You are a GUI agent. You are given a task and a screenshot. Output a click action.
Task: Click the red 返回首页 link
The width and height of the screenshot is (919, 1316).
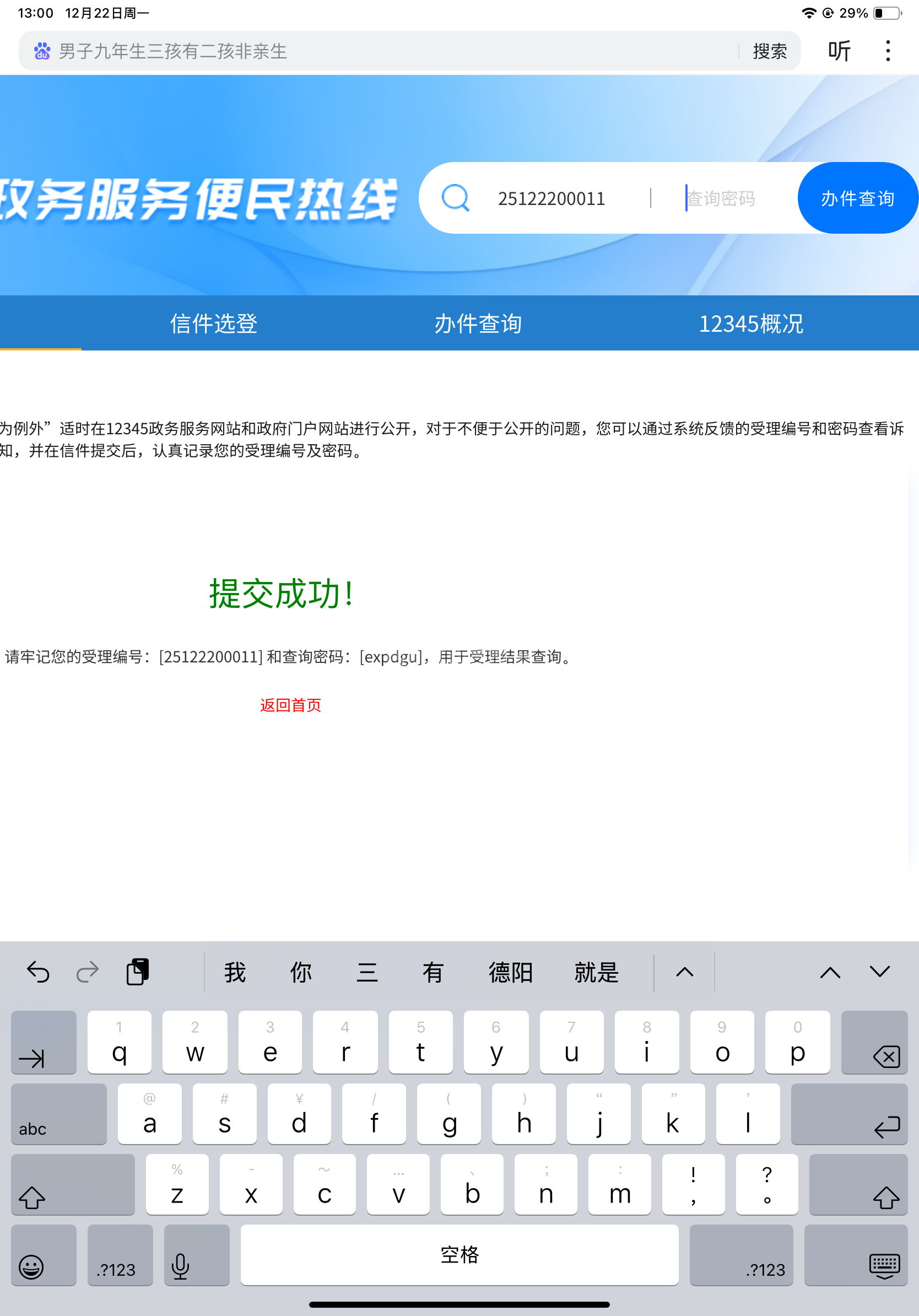point(290,705)
